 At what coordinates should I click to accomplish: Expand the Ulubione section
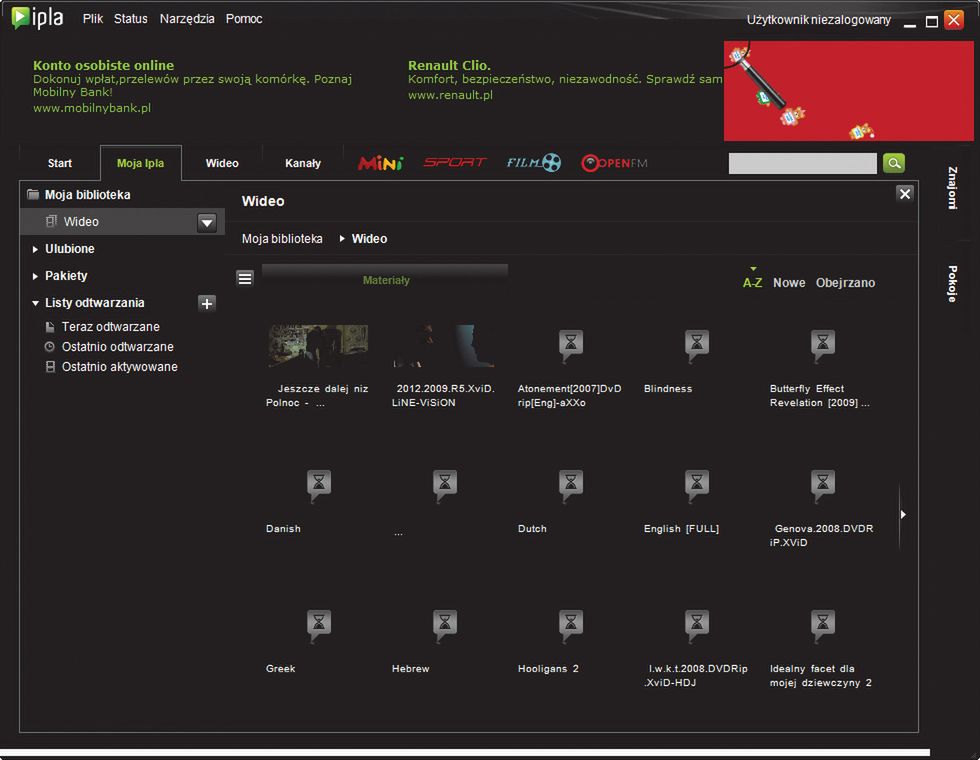pyautogui.click(x=36, y=249)
